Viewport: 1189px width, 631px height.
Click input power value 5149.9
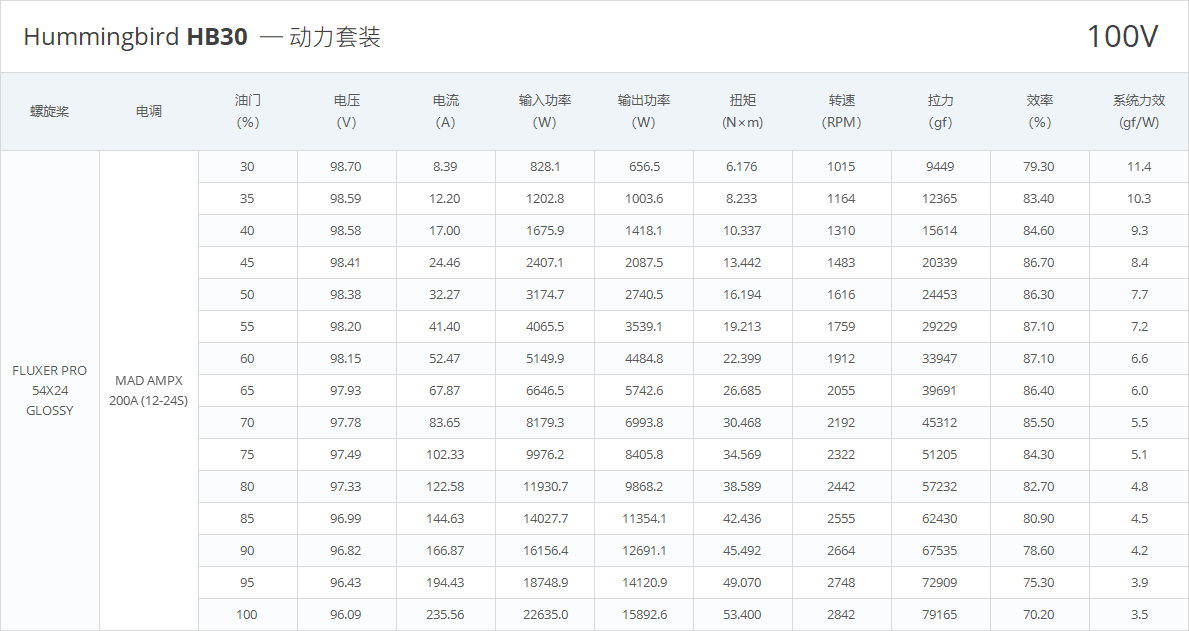point(545,359)
